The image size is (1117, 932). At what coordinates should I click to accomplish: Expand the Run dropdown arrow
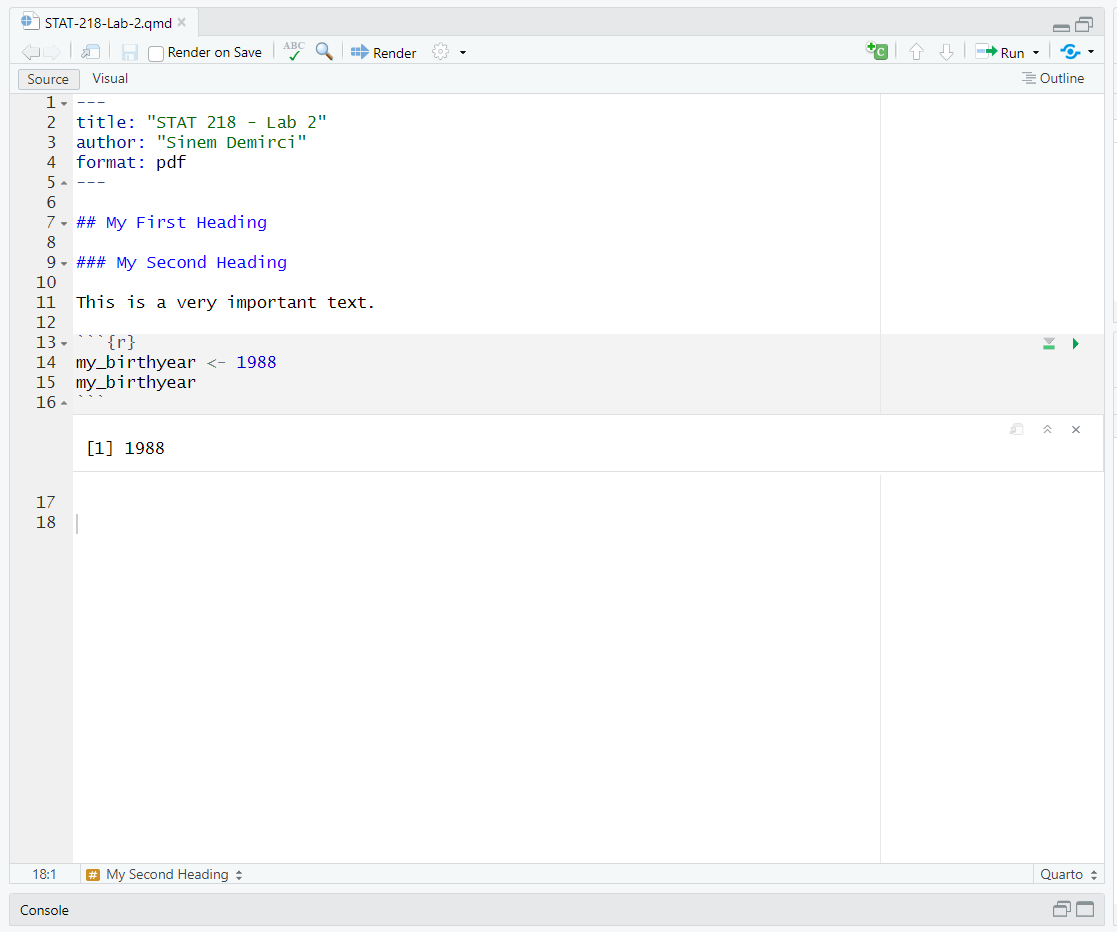1036,53
